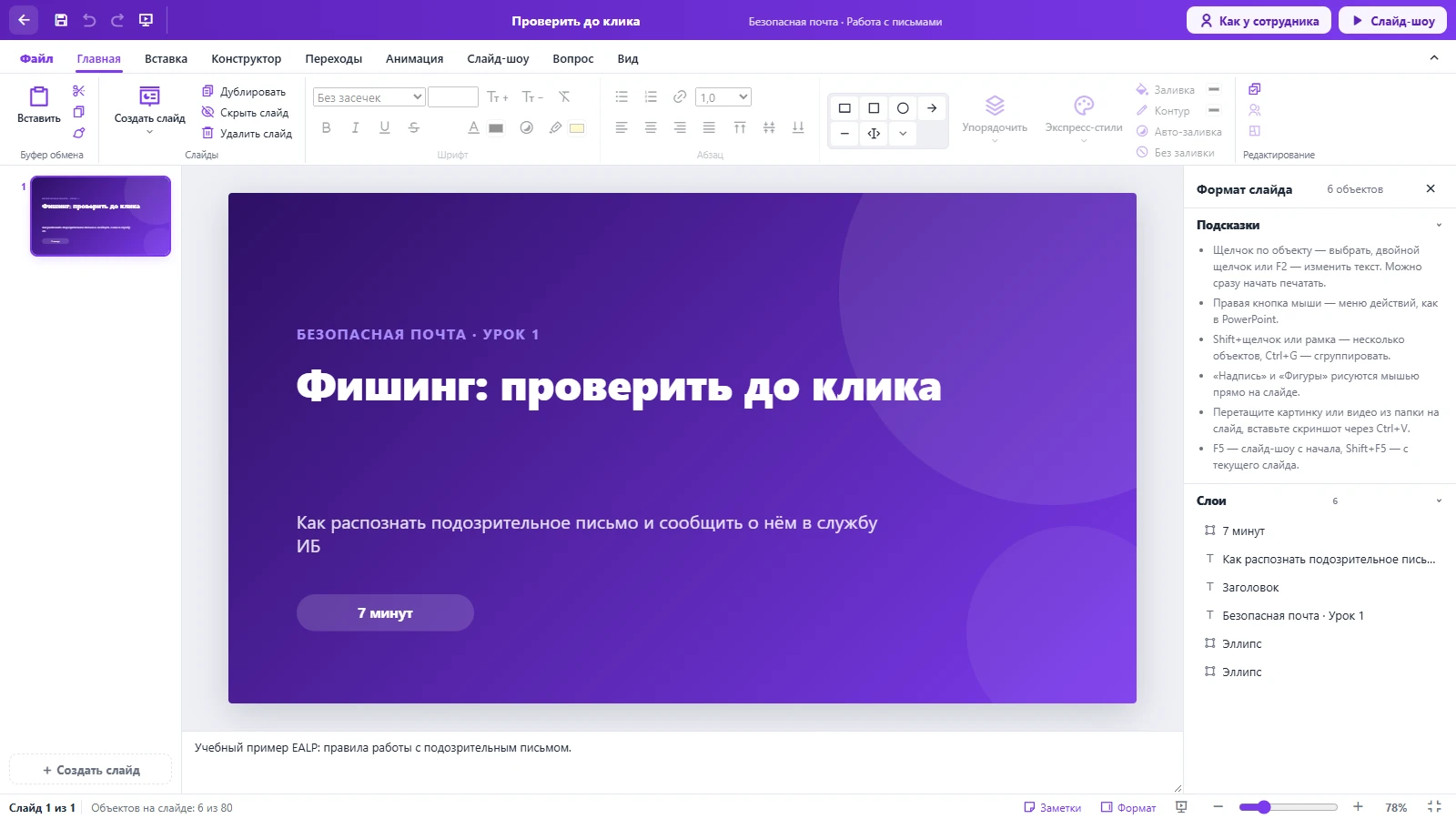
Task: Collapse the Подсказки section
Action: click(x=1439, y=225)
